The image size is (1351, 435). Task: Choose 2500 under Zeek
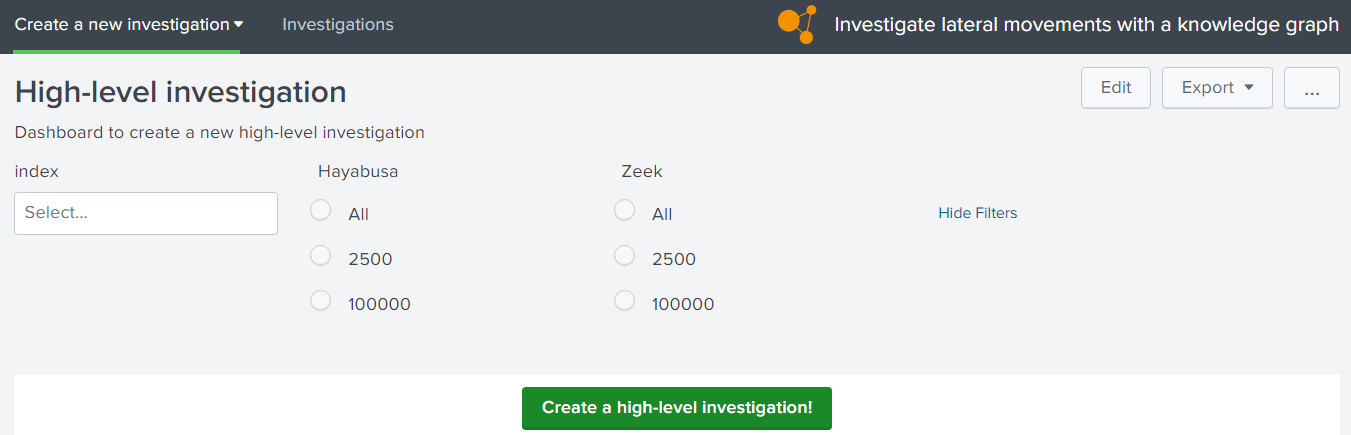point(625,256)
